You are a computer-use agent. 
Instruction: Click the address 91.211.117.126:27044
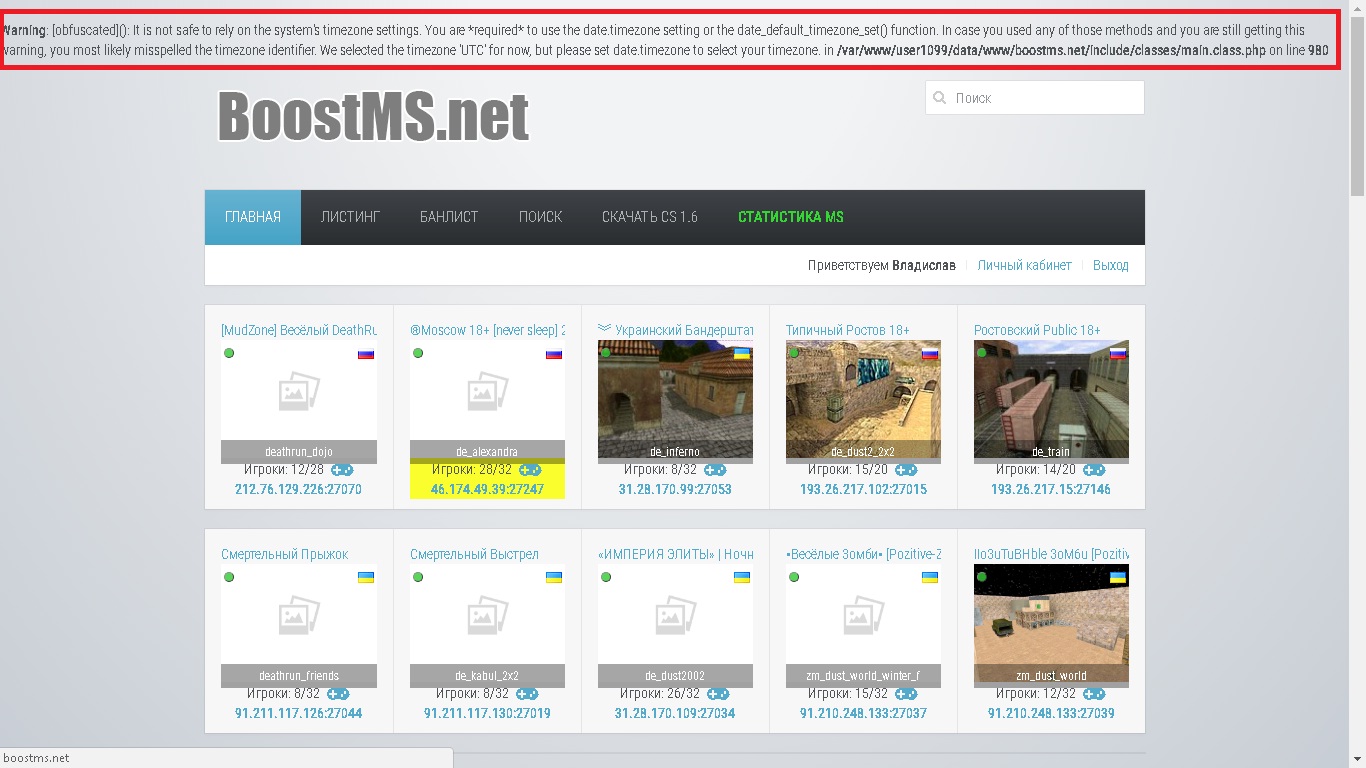[298, 714]
